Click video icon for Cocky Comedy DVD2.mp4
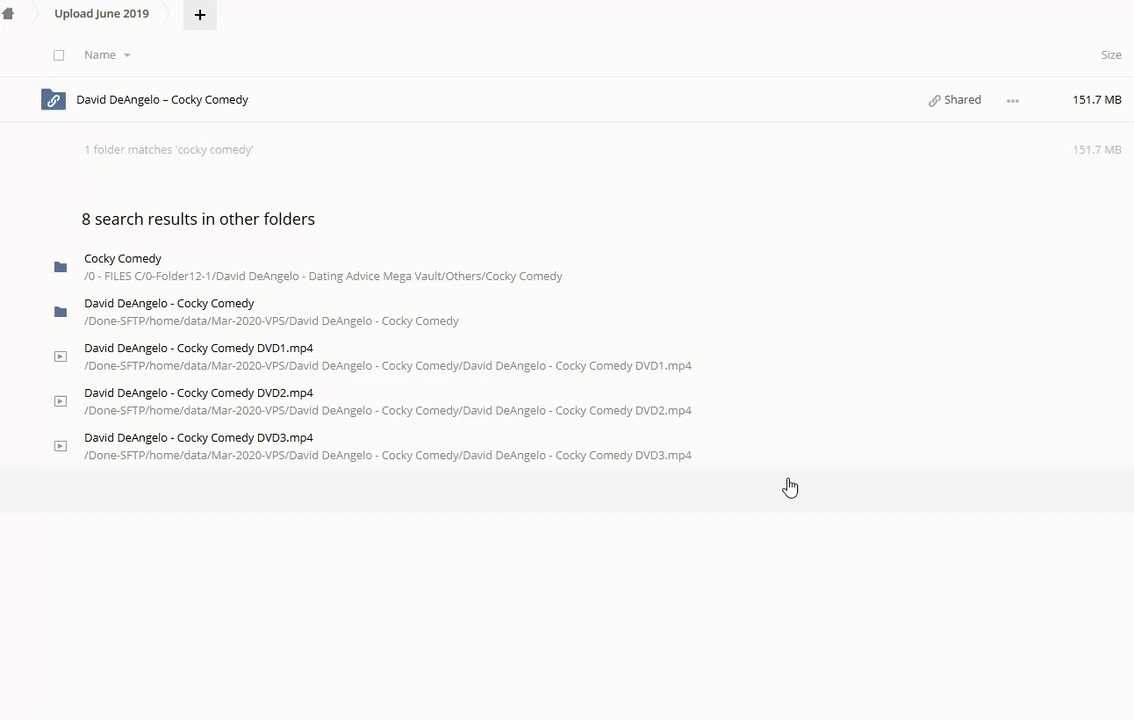Image resolution: width=1134 pixels, height=720 pixels. click(60, 401)
